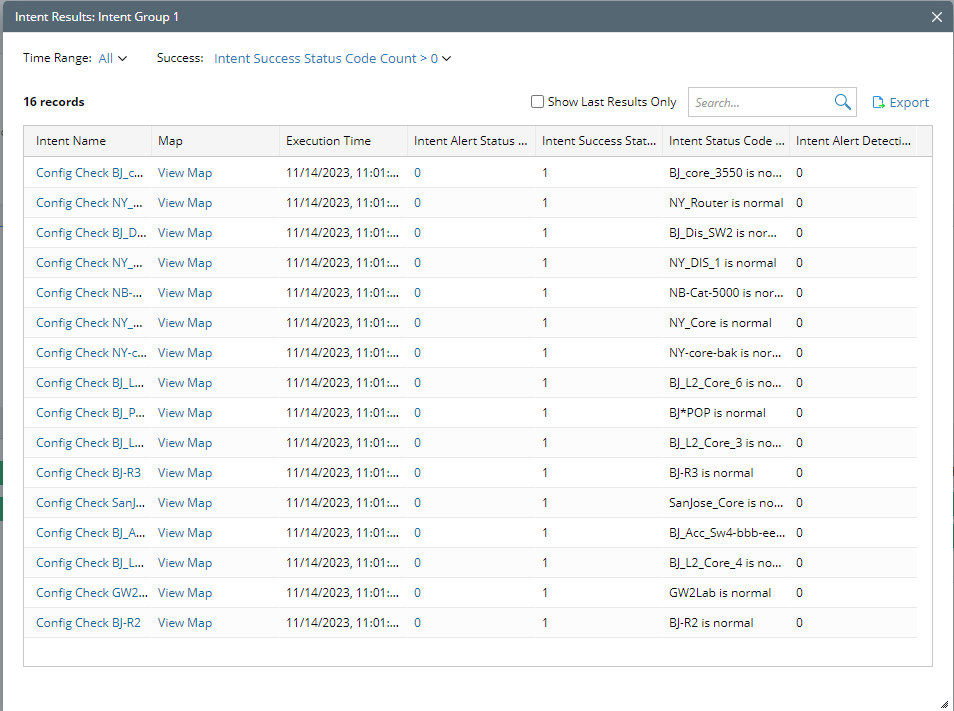Click the search magnifier icon
This screenshot has height=711, width=954.
point(842,102)
